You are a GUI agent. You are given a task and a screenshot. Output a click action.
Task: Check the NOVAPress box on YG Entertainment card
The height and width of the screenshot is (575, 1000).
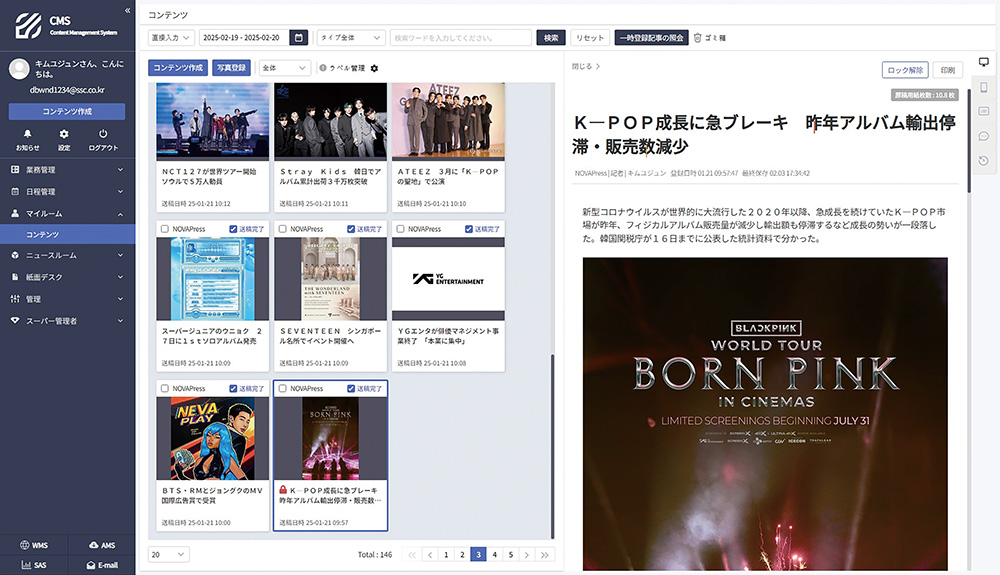401,229
